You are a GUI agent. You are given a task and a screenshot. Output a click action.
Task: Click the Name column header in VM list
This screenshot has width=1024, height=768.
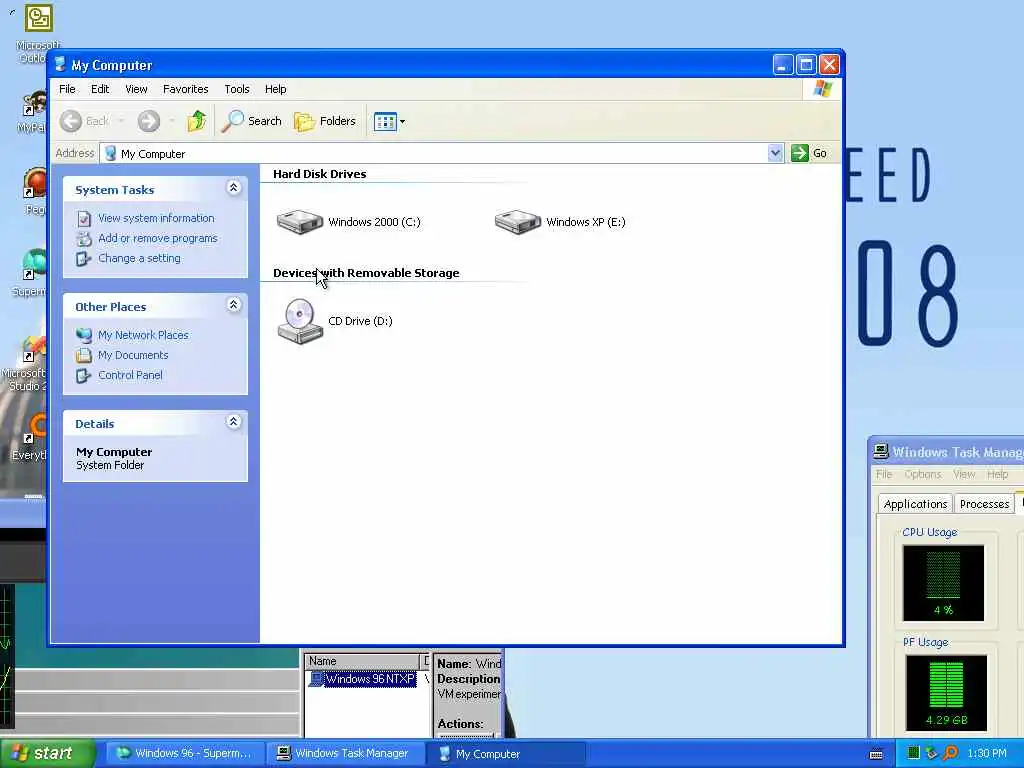pos(363,661)
